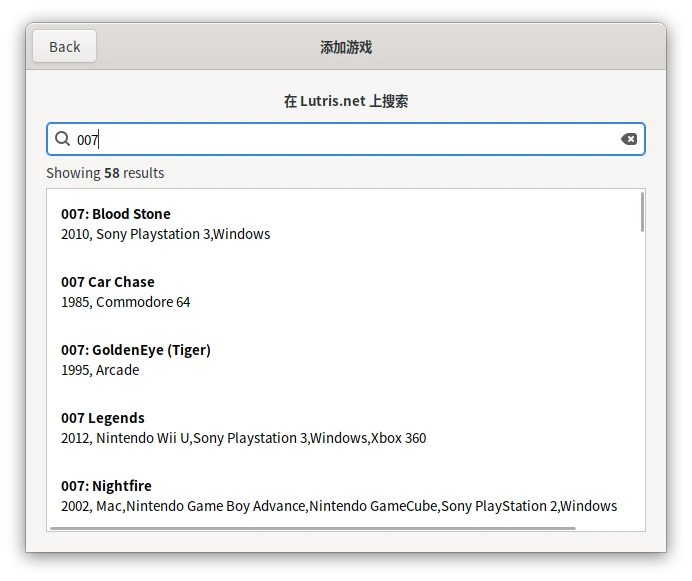This screenshot has width=692, height=581.
Task: Click the 2002, Mac, Nintendo Game Boy Advance line
Action: click(339, 506)
